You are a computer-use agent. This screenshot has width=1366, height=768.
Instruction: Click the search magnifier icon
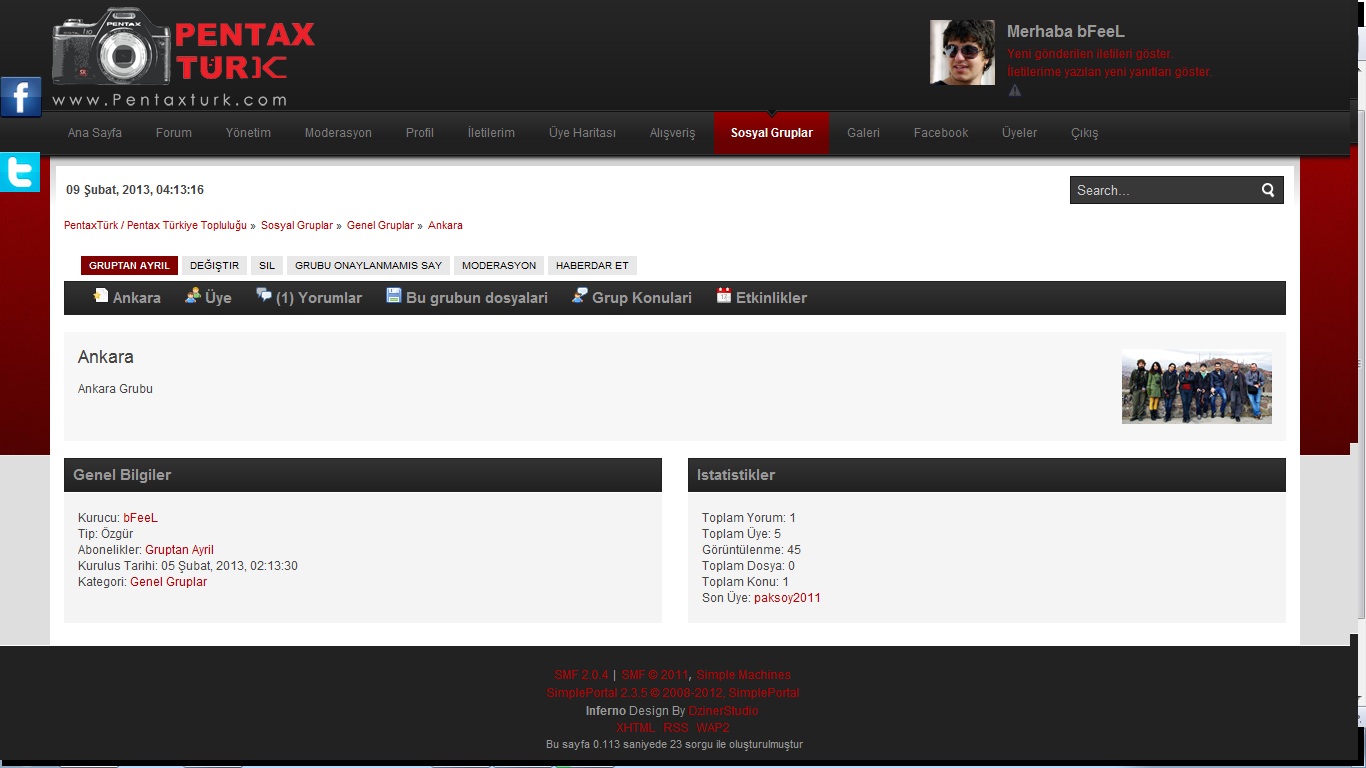pyautogui.click(x=1268, y=190)
